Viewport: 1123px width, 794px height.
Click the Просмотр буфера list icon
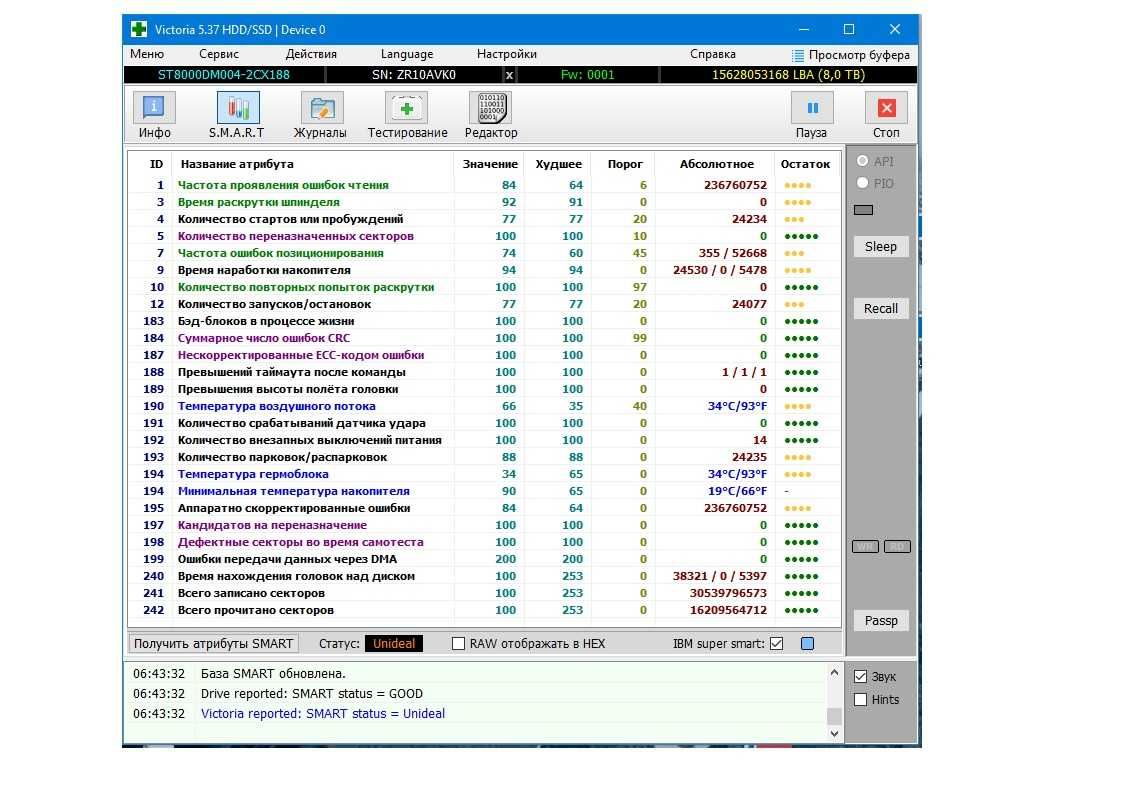[798, 55]
